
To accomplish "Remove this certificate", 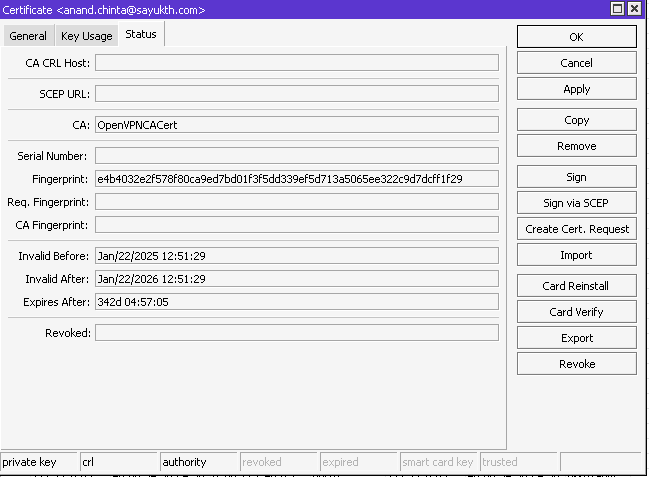I will 577,146.
